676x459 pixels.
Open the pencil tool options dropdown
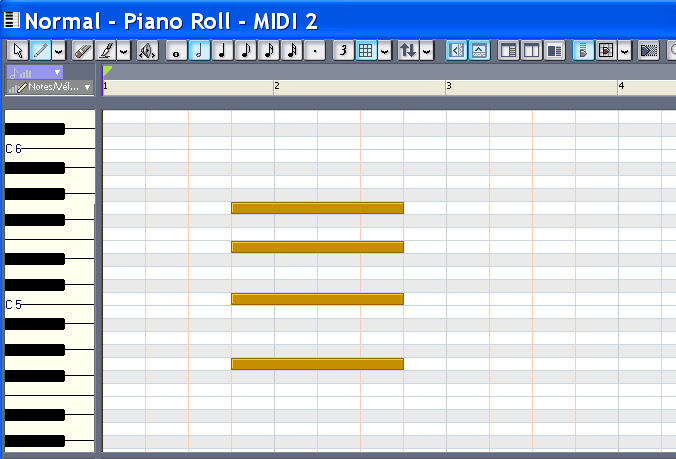pyautogui.click(x=59, y=50)
